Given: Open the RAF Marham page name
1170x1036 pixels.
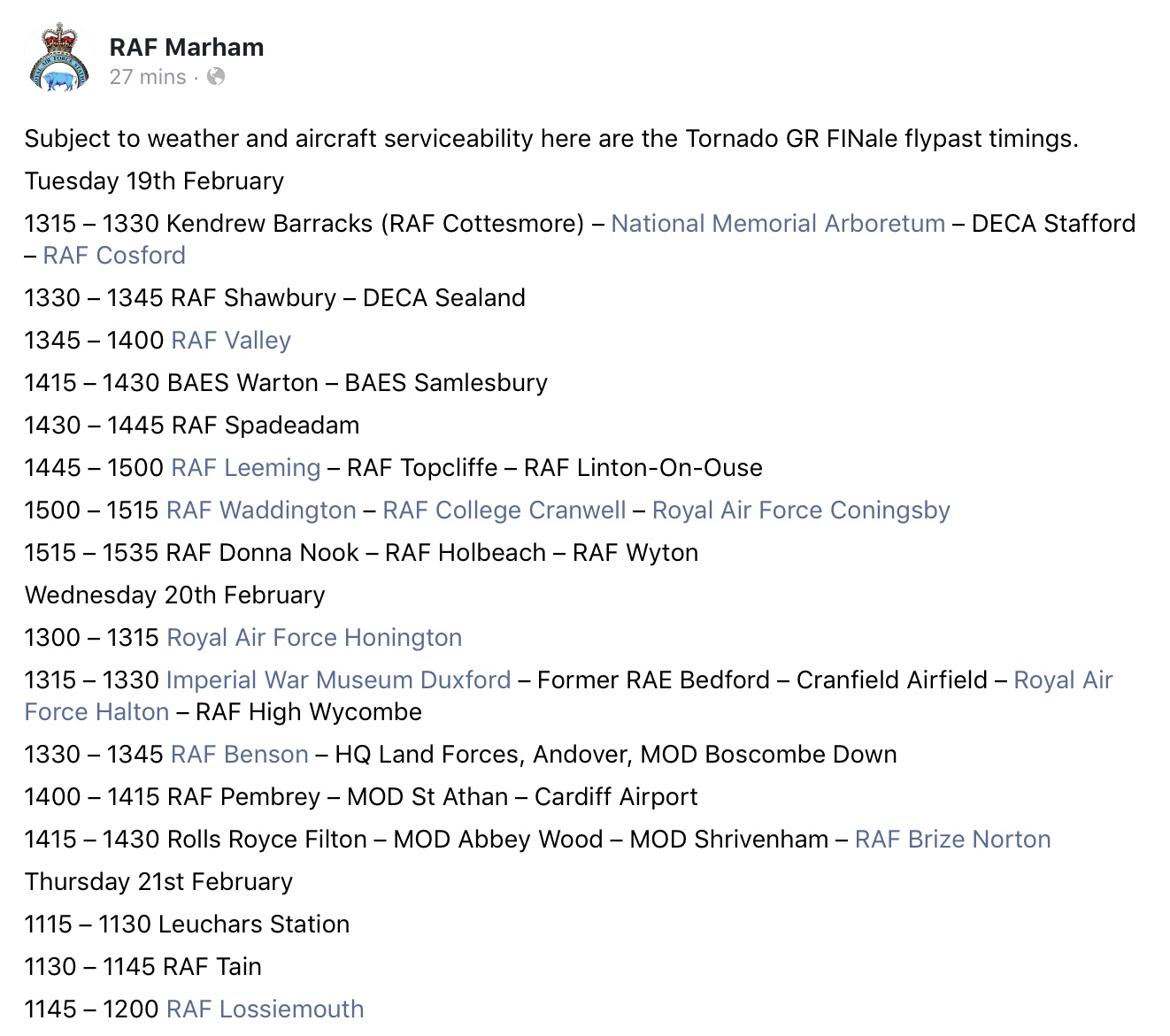Looking at the screenshot, I should pos(186,47).
